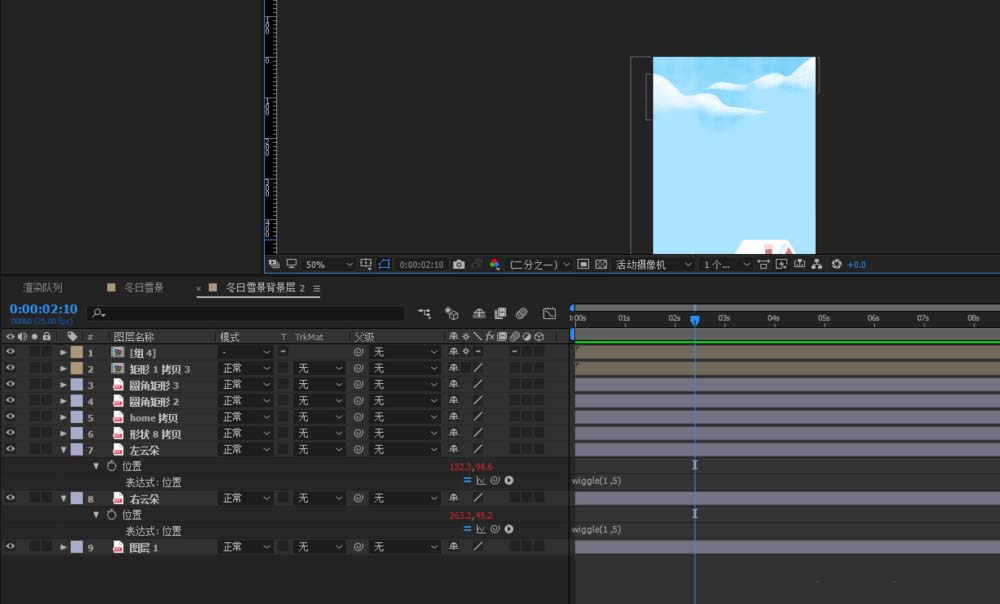Click the timeline layer search field
The height and width of the screenshot is (604, 1000).
point(246,313)
